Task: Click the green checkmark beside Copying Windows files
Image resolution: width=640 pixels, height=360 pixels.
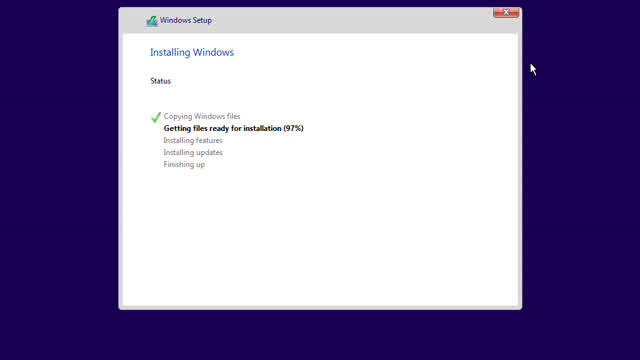Action: coord(156,117)
